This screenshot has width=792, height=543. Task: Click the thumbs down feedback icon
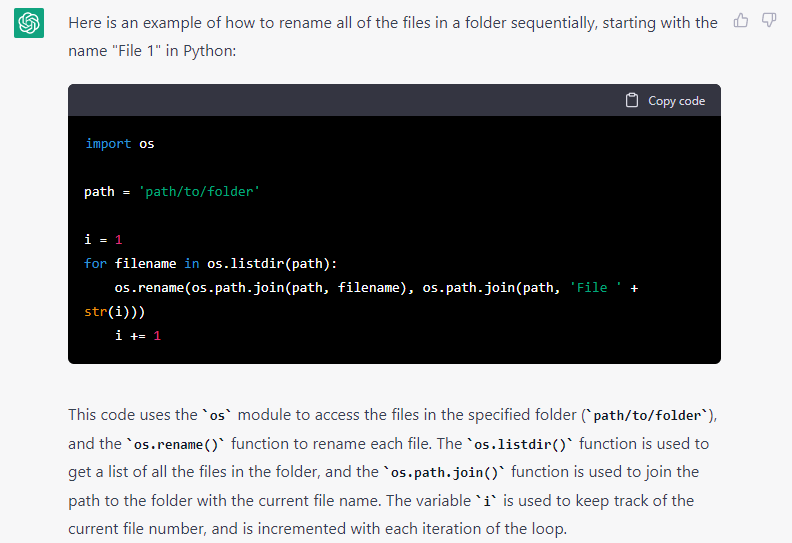coord(769,21)
